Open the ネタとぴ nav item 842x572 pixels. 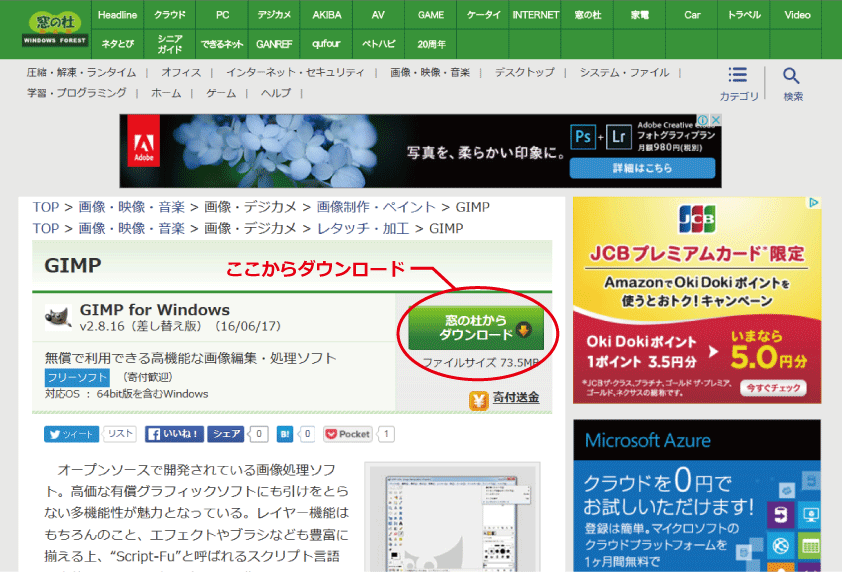[x=117, y=44]
